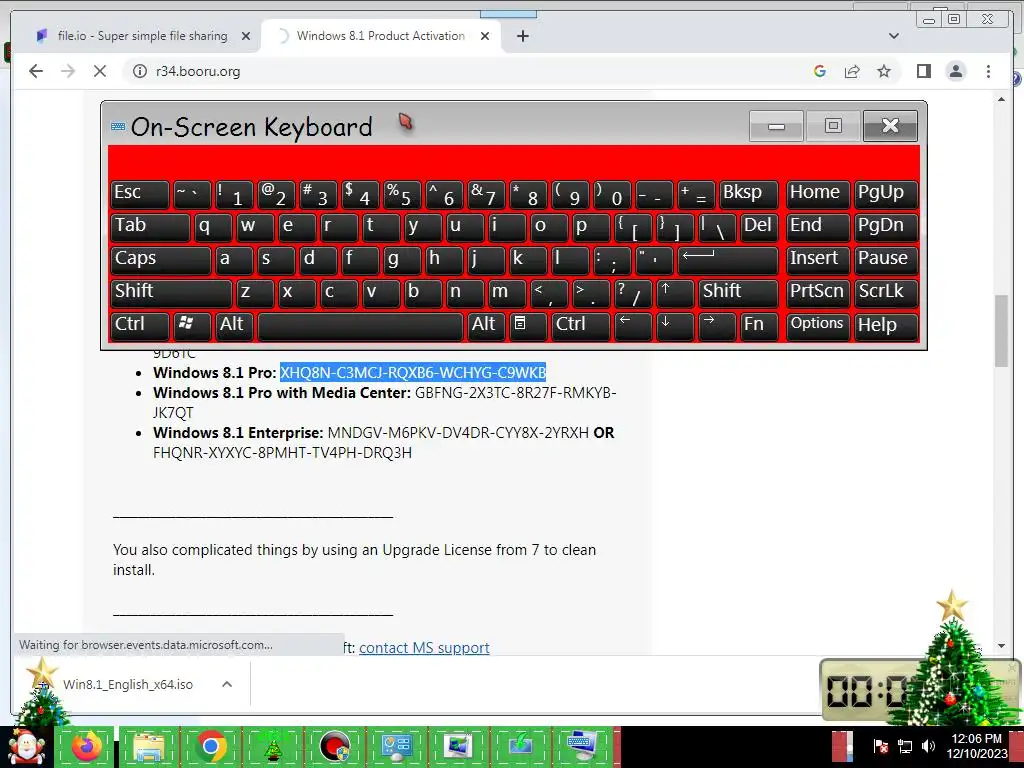Click the Tab key on On-Screen Keyboard
Viewport: 1024px width, 768px height.
tap(150, 227)
